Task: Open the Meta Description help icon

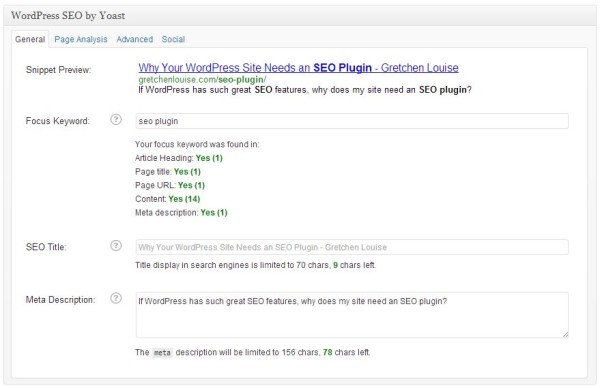Action: pyautogui.click(x=116, y=298)
